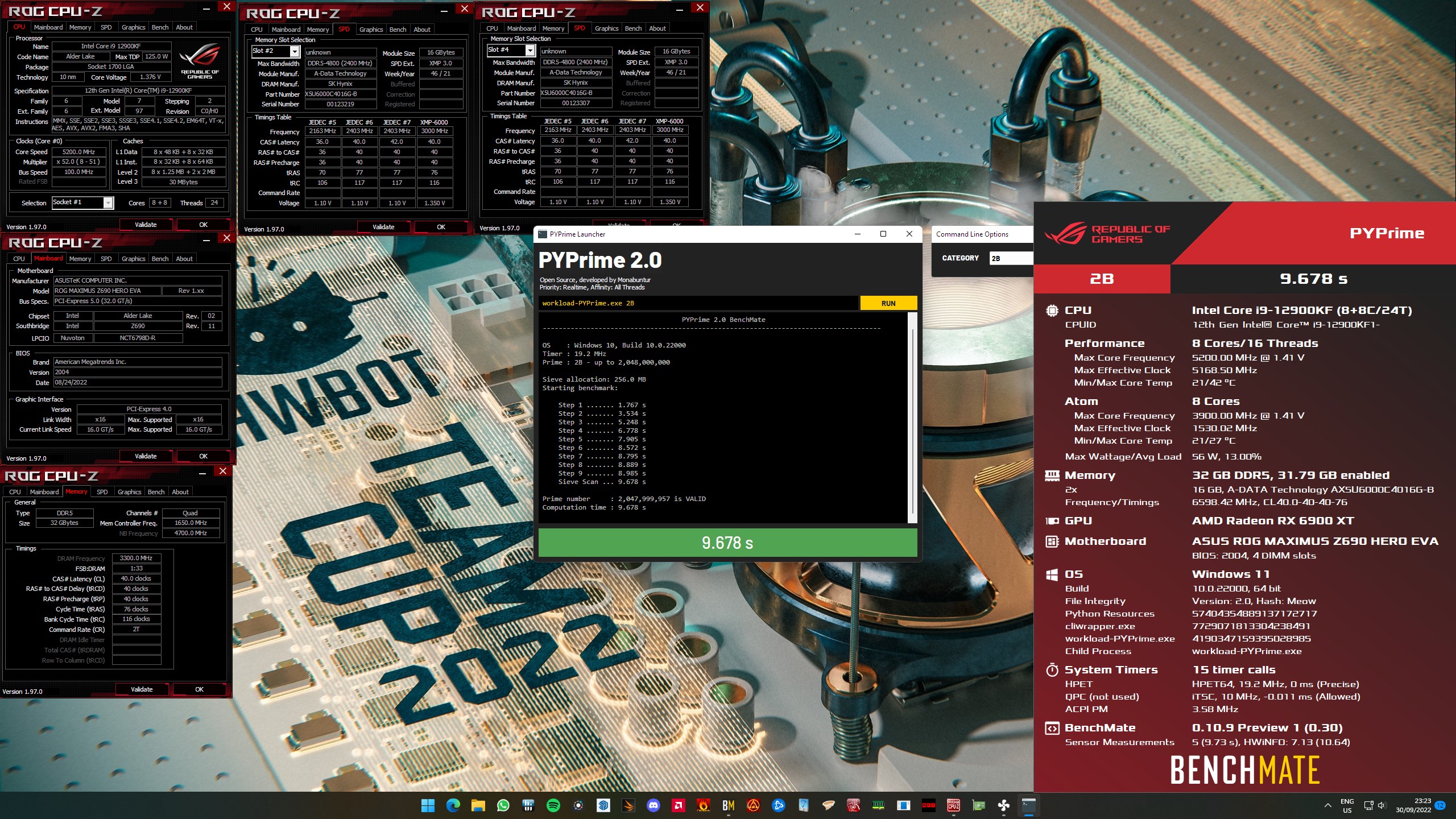Click the green 9.678 s result bar
This screenshot has height=819, width=1456.
click(727, 543)
